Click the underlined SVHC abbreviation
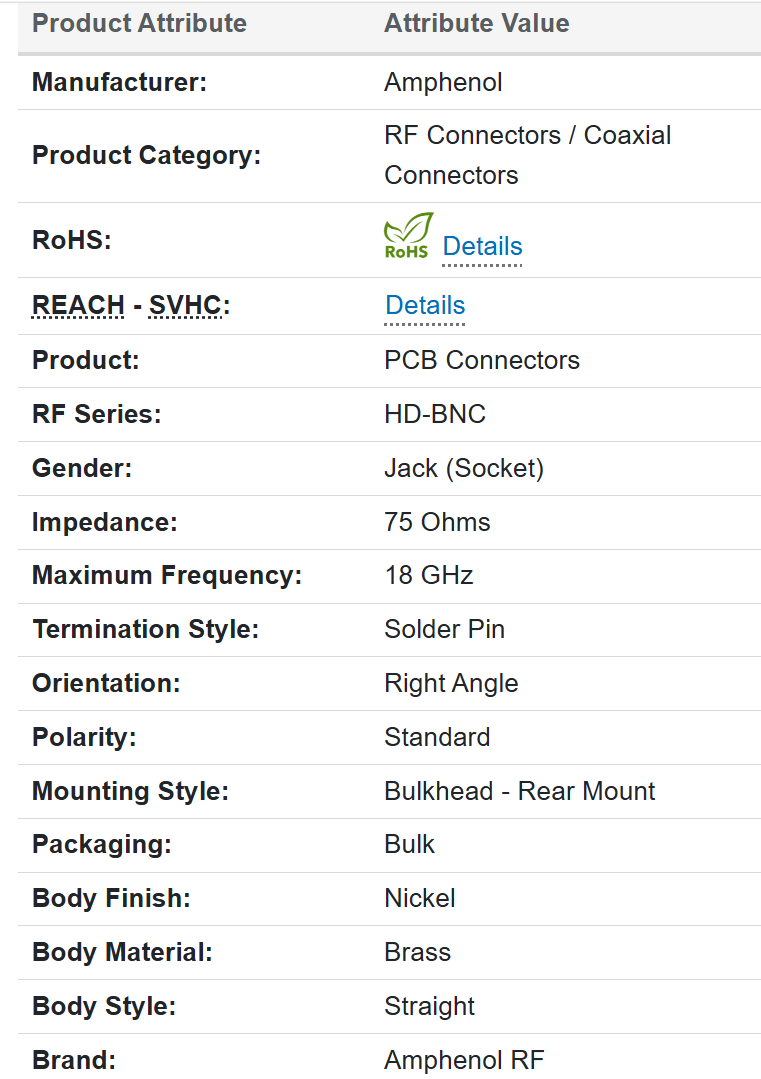This screenshot has height=1079, width=761. (x=185, y=305)
